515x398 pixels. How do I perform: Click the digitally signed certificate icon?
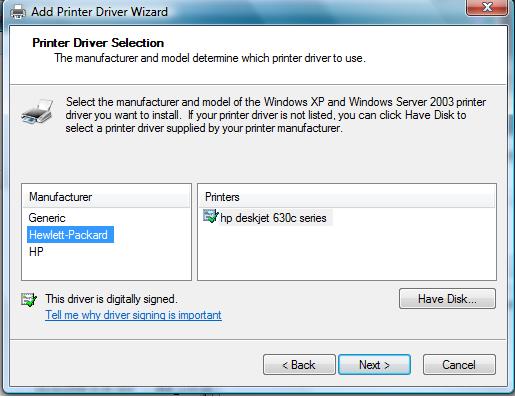(29, 300)
